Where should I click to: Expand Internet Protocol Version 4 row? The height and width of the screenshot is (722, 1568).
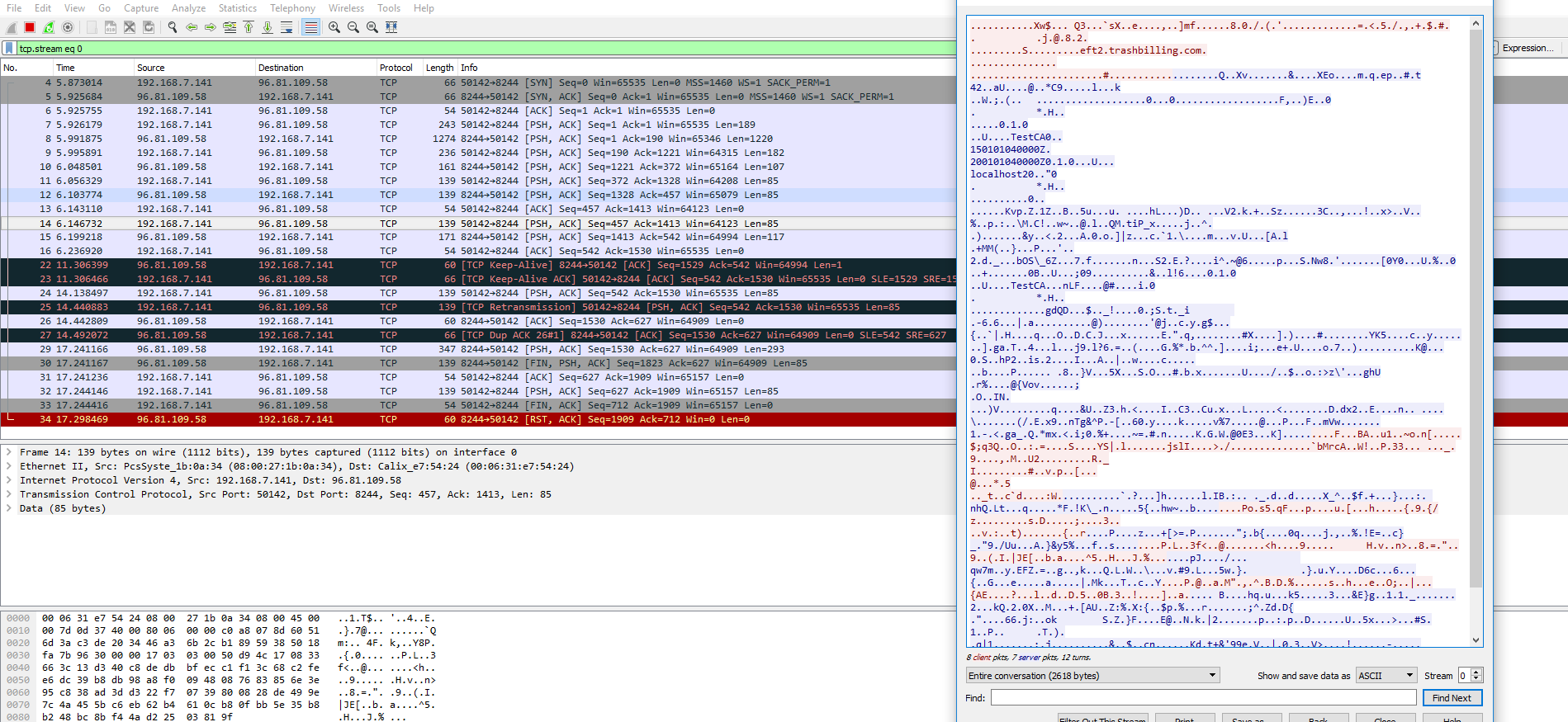(9, 480)
